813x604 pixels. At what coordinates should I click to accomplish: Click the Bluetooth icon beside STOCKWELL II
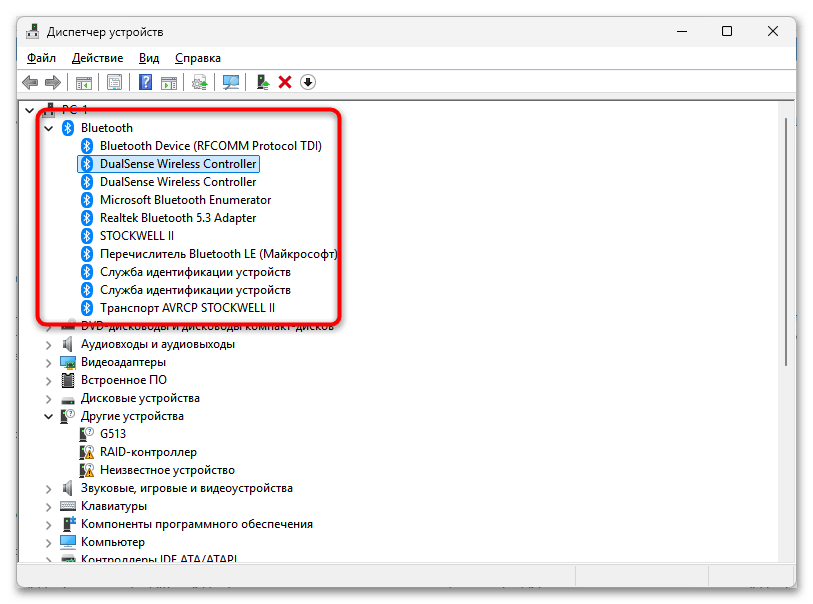click(87, 236)
